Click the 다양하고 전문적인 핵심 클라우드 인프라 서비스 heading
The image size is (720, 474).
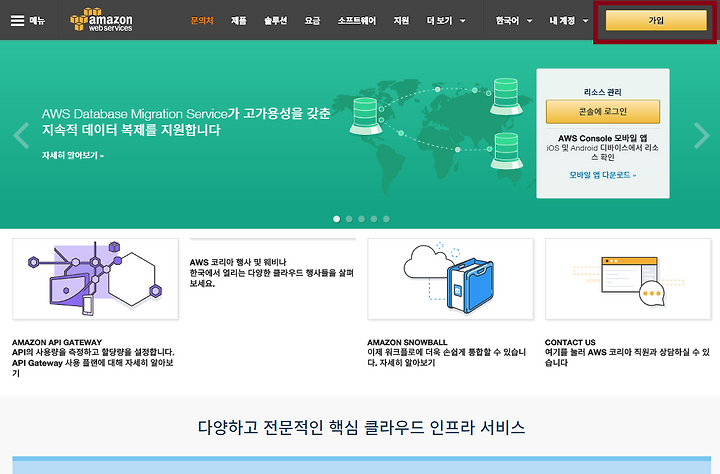pos(361,428)
